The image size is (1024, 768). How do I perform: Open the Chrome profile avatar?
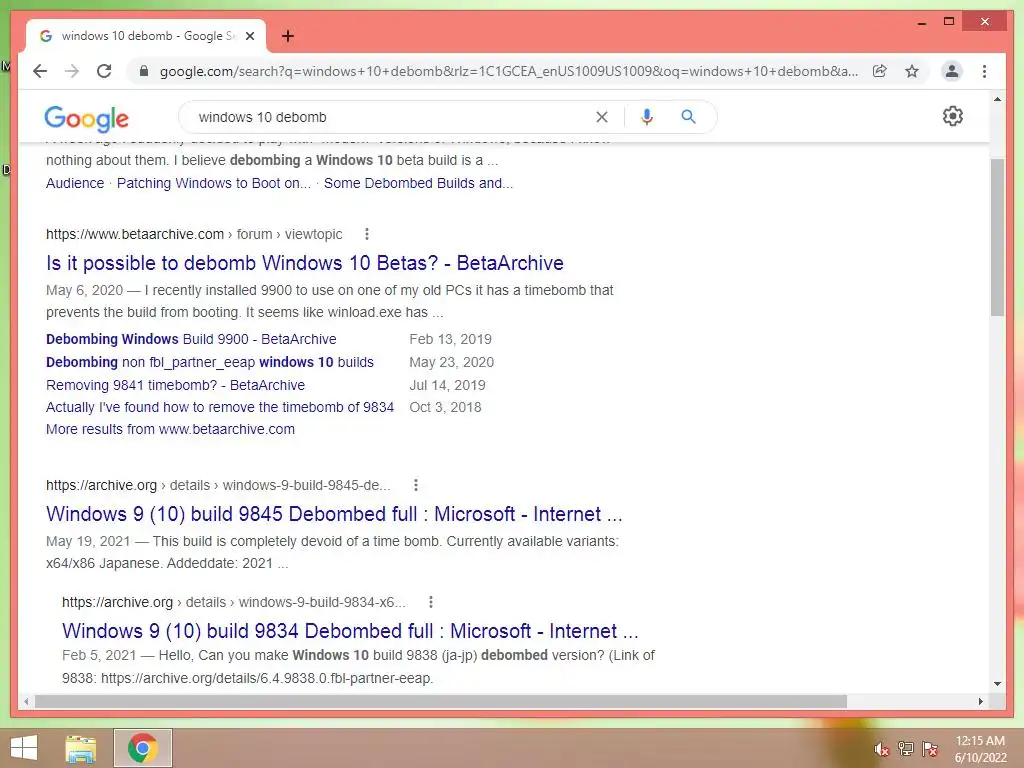click(952, 71)
